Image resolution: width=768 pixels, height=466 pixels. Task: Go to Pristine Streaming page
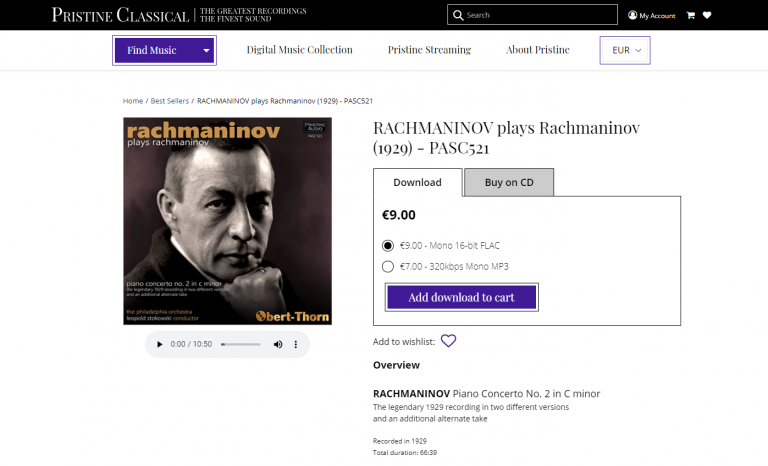(429, 50)
